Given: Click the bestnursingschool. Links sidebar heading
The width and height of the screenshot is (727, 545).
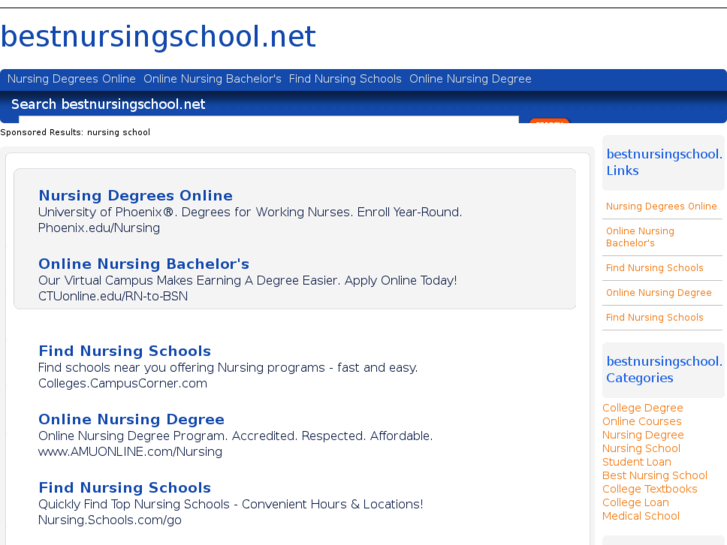Looking at the screenshot, I should click(664, 162).
